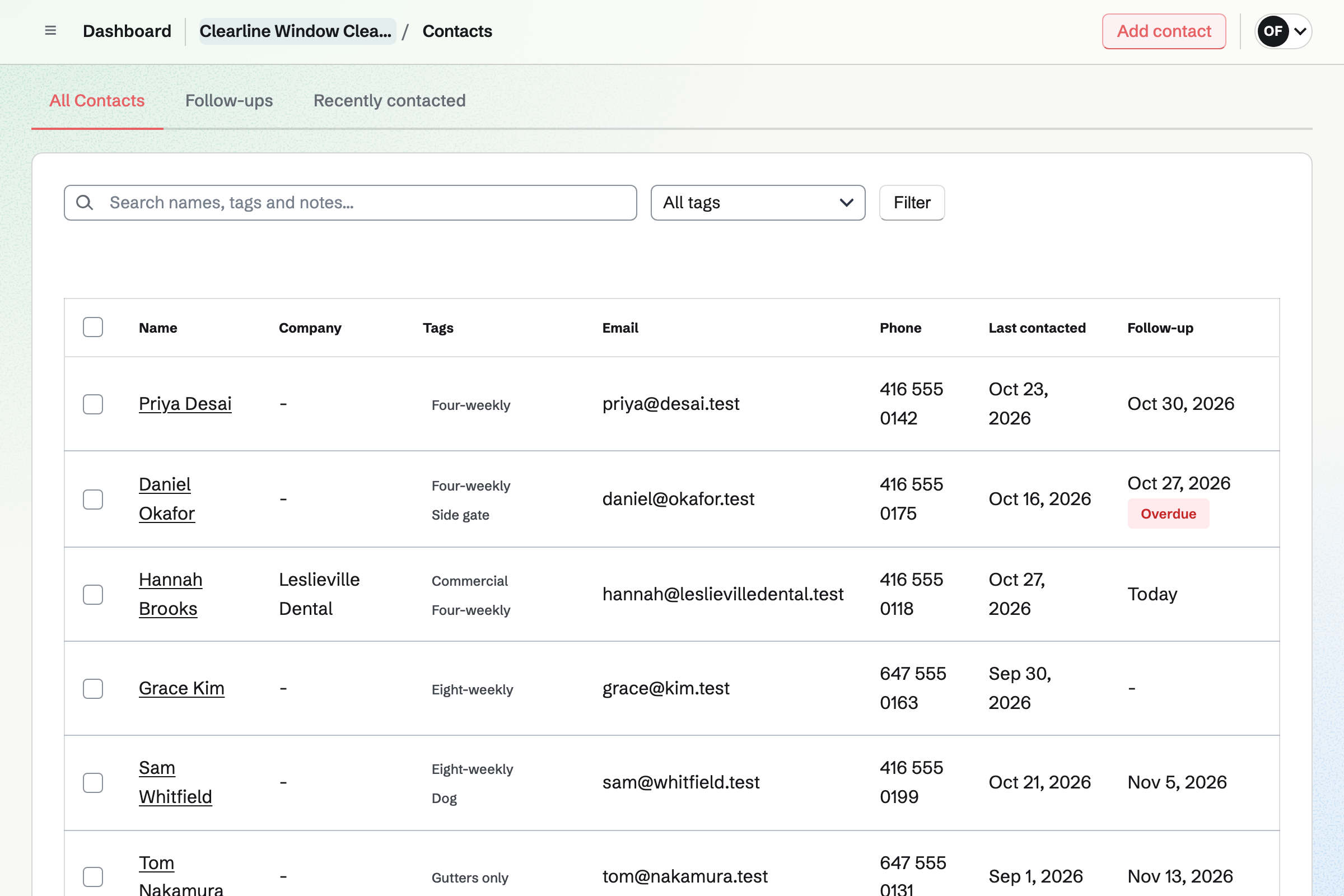Check the Sam Whitfield row checkbox
1344x896 pixels.
pyautogui.click(x=92, y=782)
